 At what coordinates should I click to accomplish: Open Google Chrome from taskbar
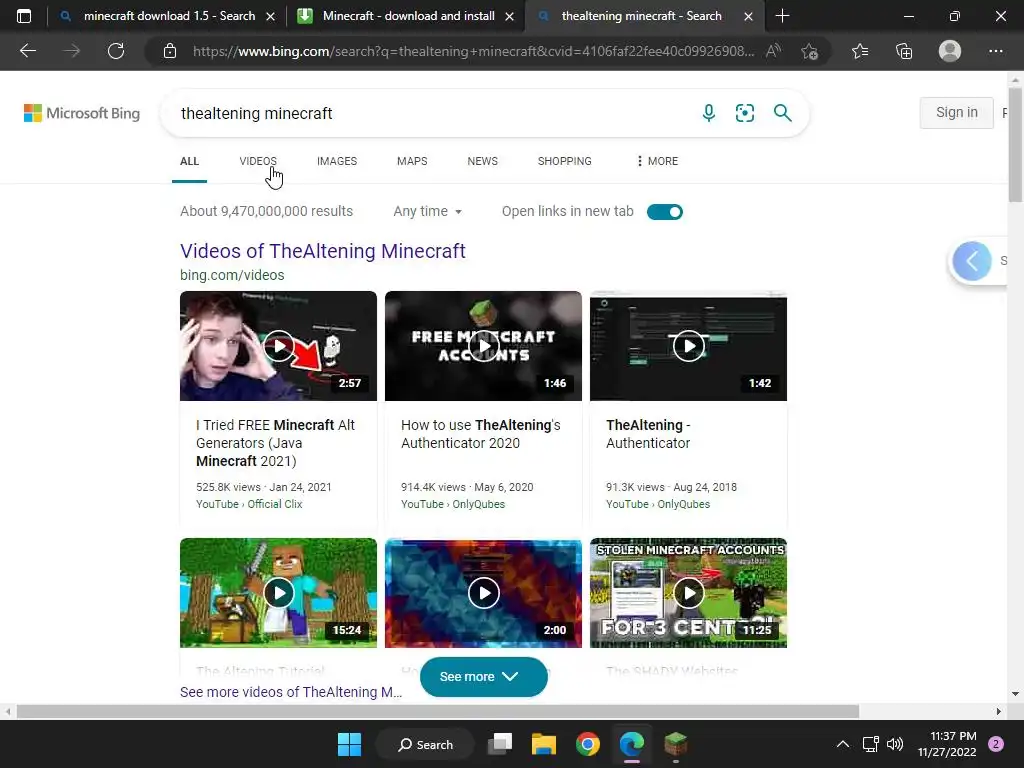coord(588,744)
